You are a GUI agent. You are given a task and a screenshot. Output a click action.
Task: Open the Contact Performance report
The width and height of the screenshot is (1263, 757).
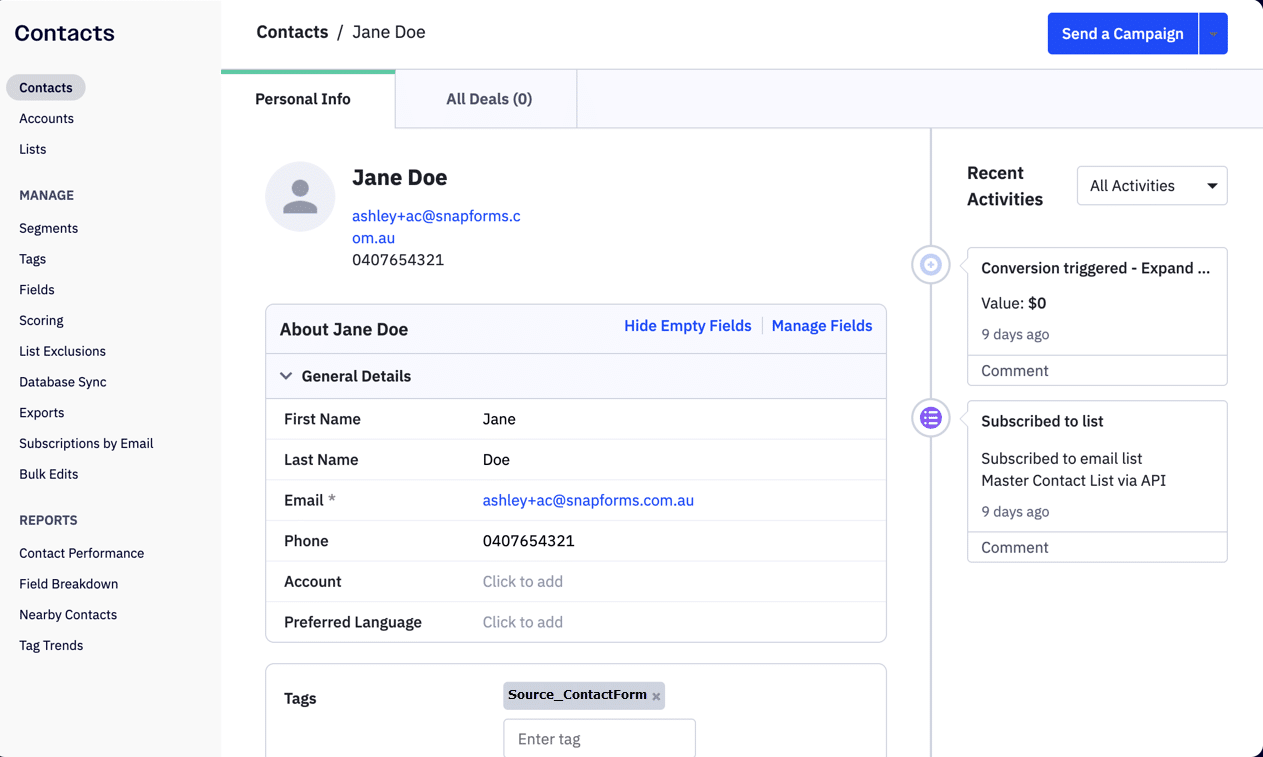tap(82, 553)
